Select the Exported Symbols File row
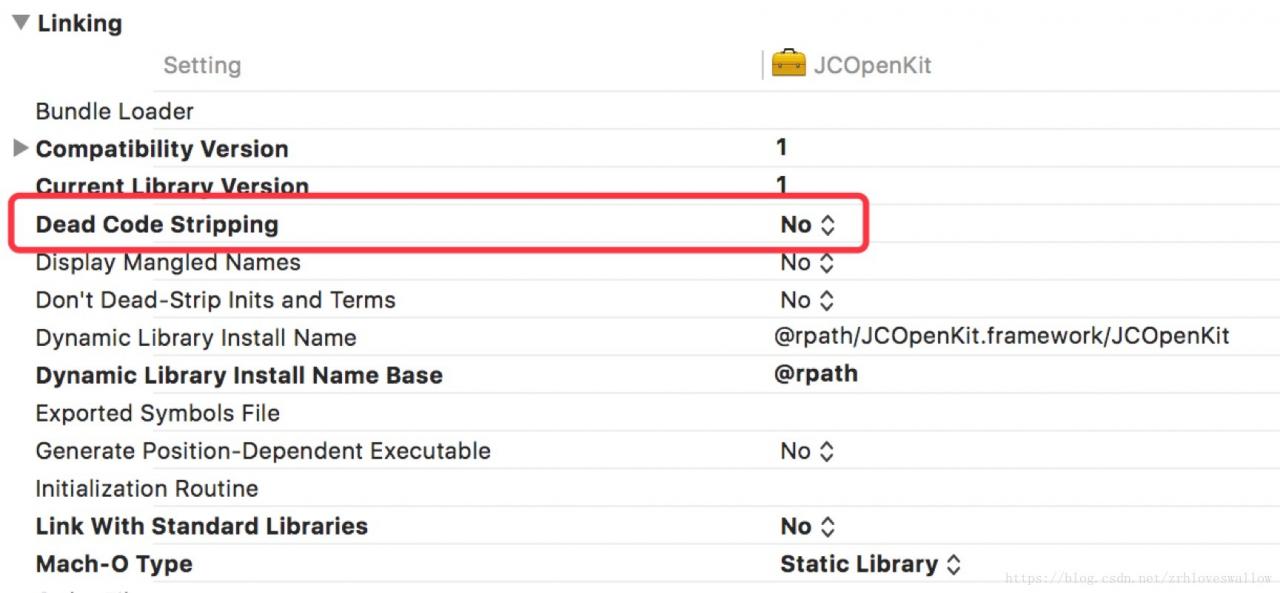Viewport: 1280px width, 593px height. coord(158,413)
